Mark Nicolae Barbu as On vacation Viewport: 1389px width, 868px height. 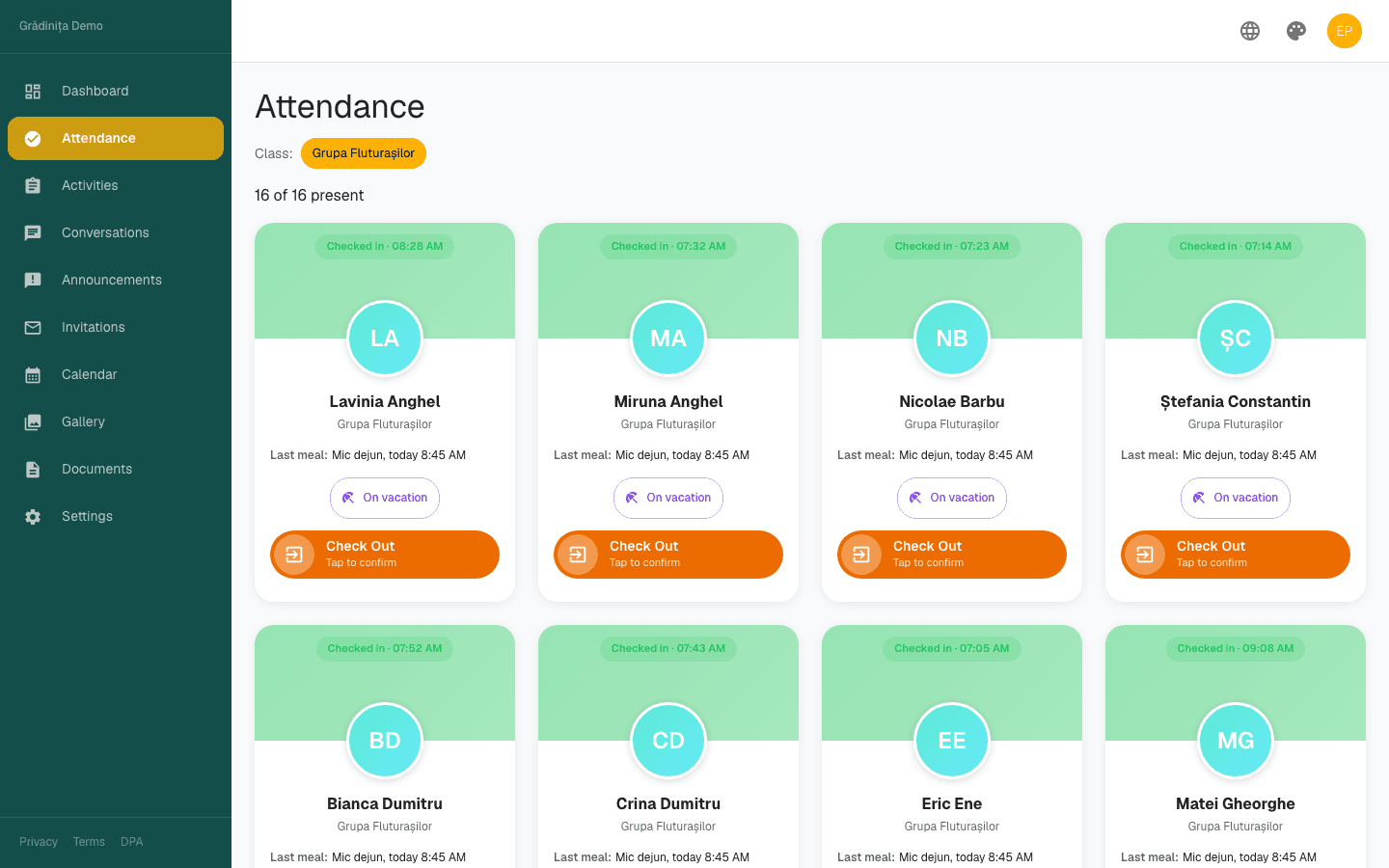(x=952, y=499)
